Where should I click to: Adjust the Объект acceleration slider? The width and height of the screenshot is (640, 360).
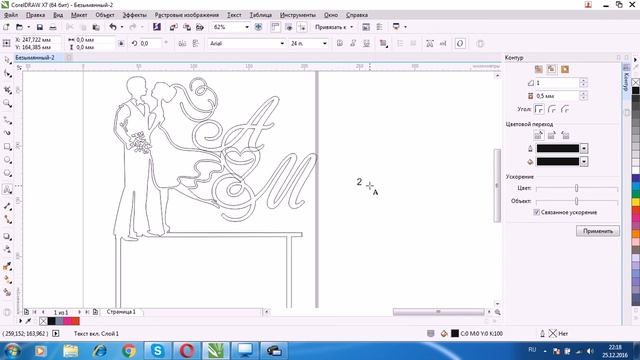coord(576,201)
